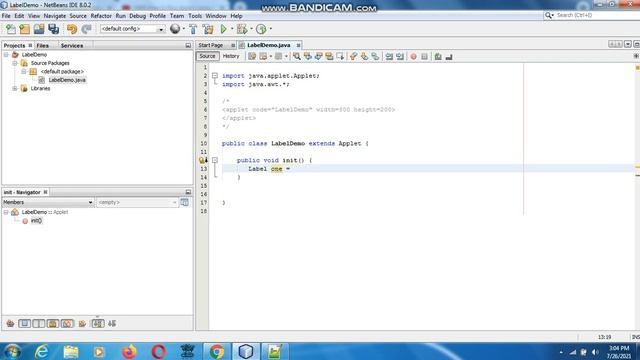Click the New File toolbar icon
Screen dimensions: 640x360
tap(11, 29)
